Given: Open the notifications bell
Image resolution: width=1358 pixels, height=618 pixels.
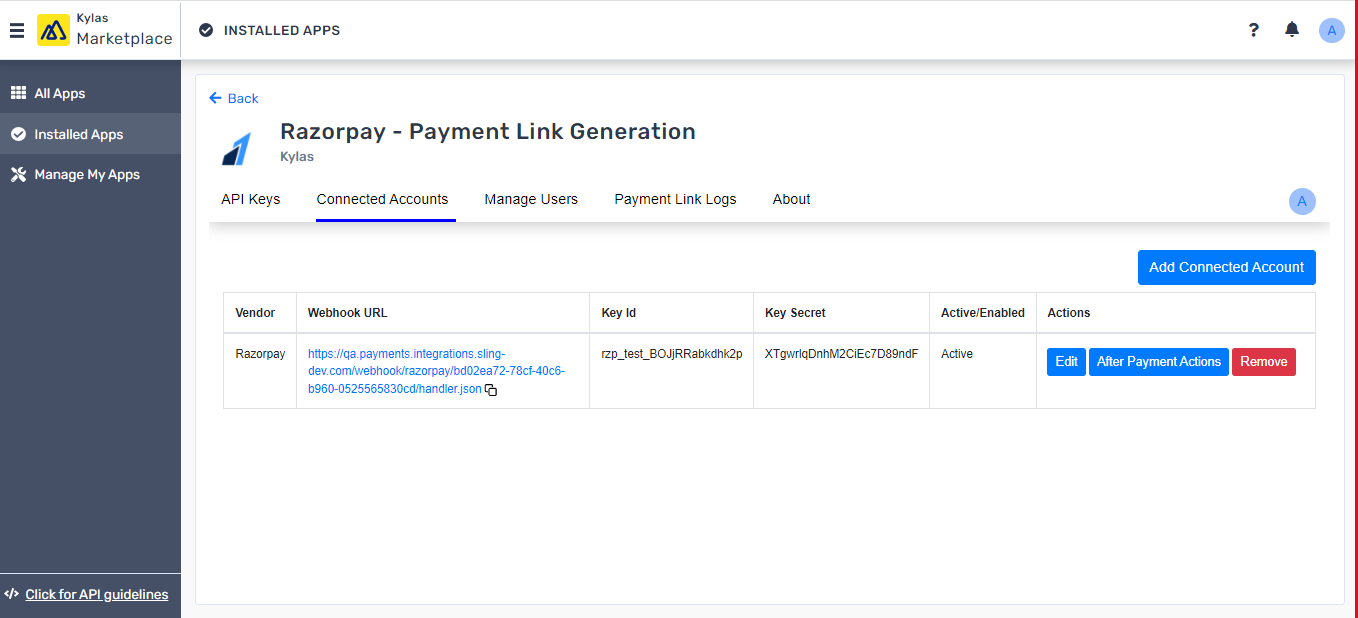Looking at the screenshot, I should [1292, 30].
